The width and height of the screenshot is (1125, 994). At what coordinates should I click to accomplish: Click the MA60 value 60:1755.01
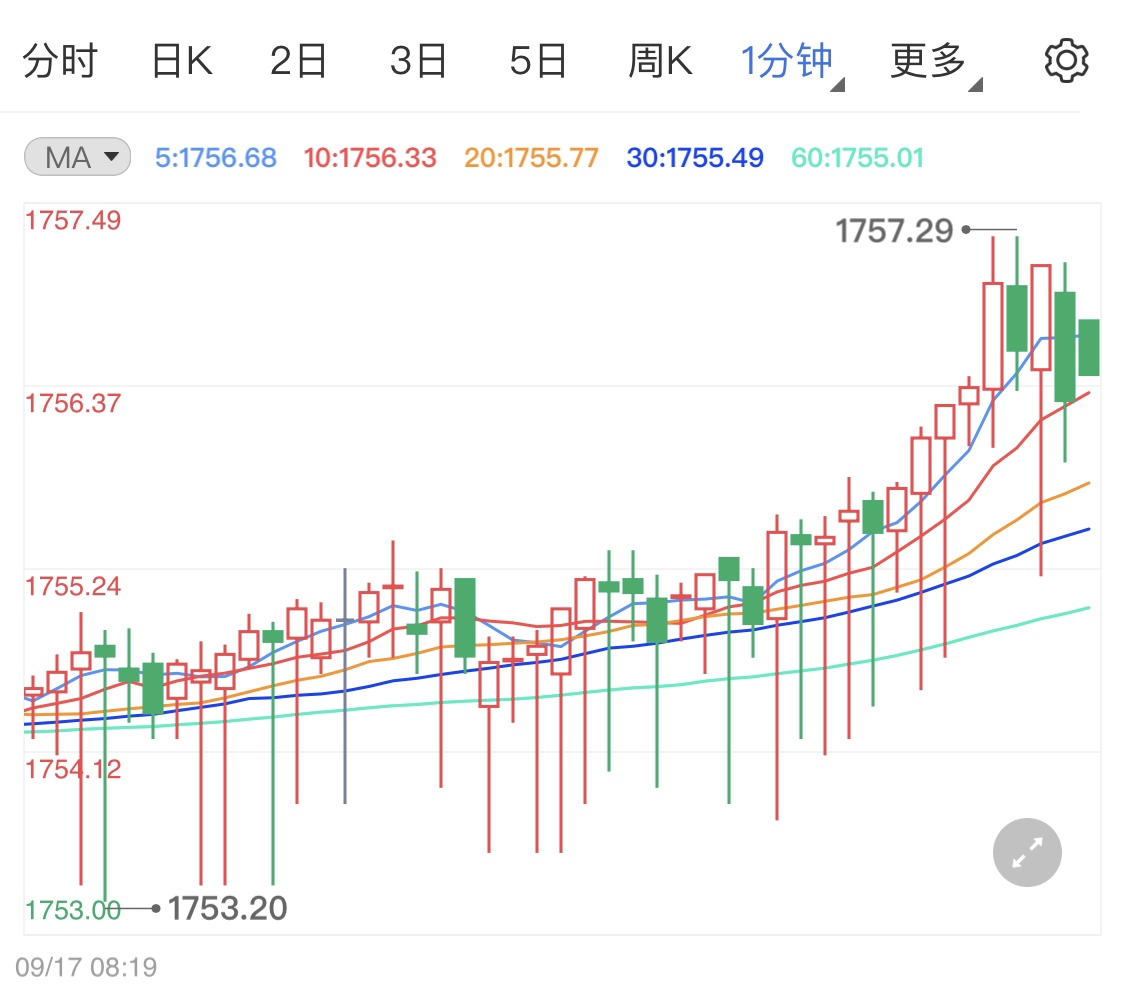pyautogui.click(x=857, y=157)
